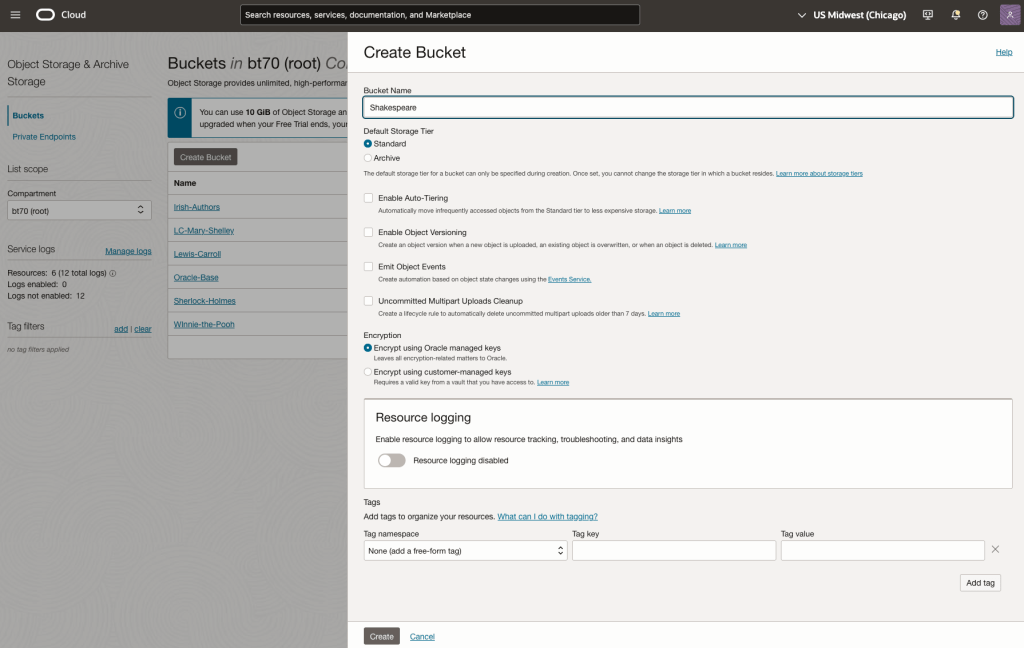Screen dimensions: 1024x648
Task: Tick the Emit Object Events checkbox
Action: pyautogui.click(x=368, y=267)
